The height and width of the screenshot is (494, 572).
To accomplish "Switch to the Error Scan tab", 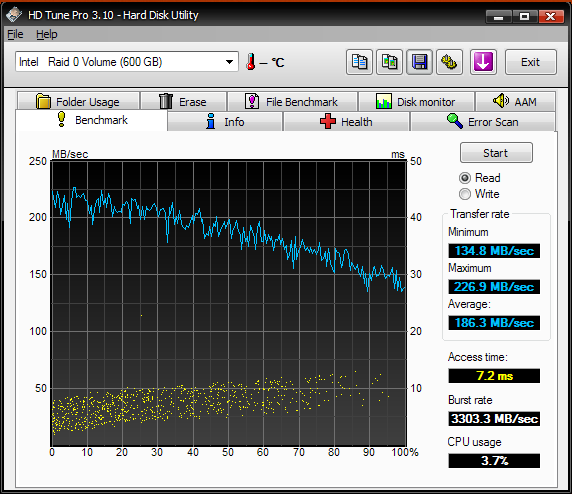I will [483, 121].
